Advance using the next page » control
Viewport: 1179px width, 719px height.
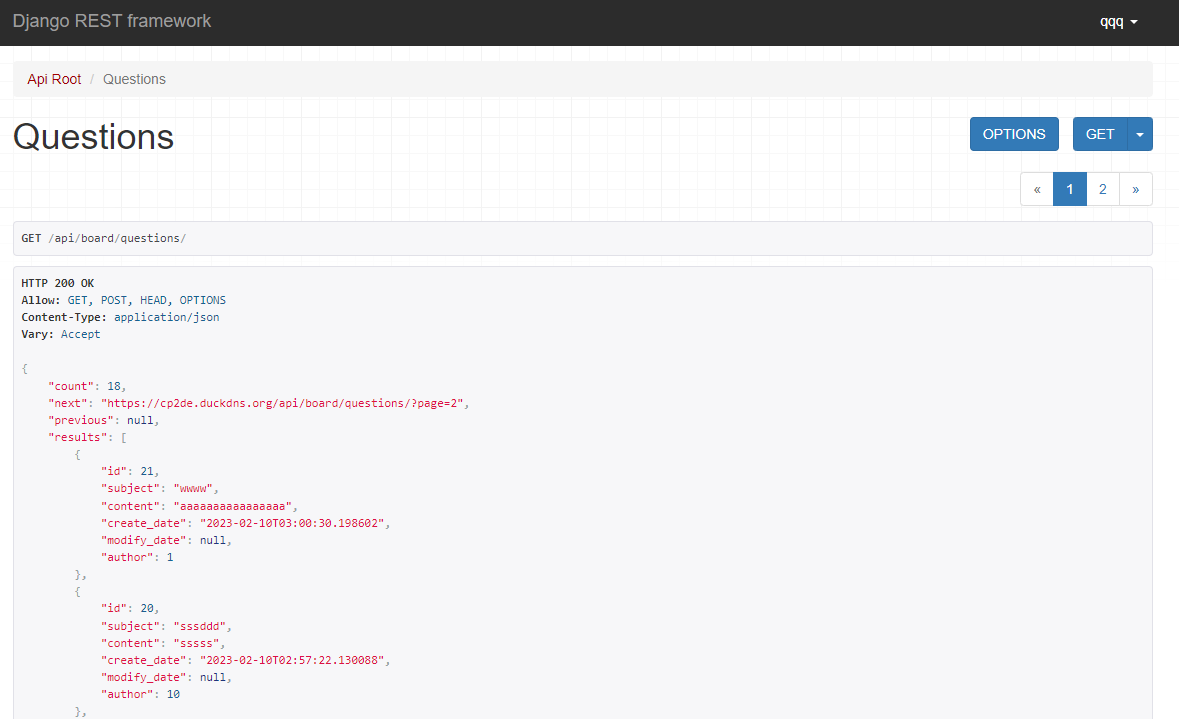click(x=1135, y=188)
